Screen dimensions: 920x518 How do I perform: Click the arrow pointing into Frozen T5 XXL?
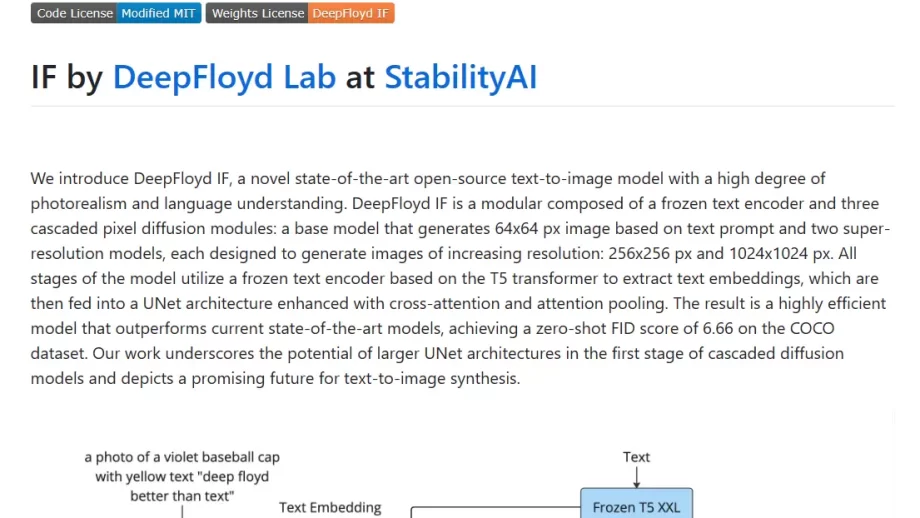[637, 478]
